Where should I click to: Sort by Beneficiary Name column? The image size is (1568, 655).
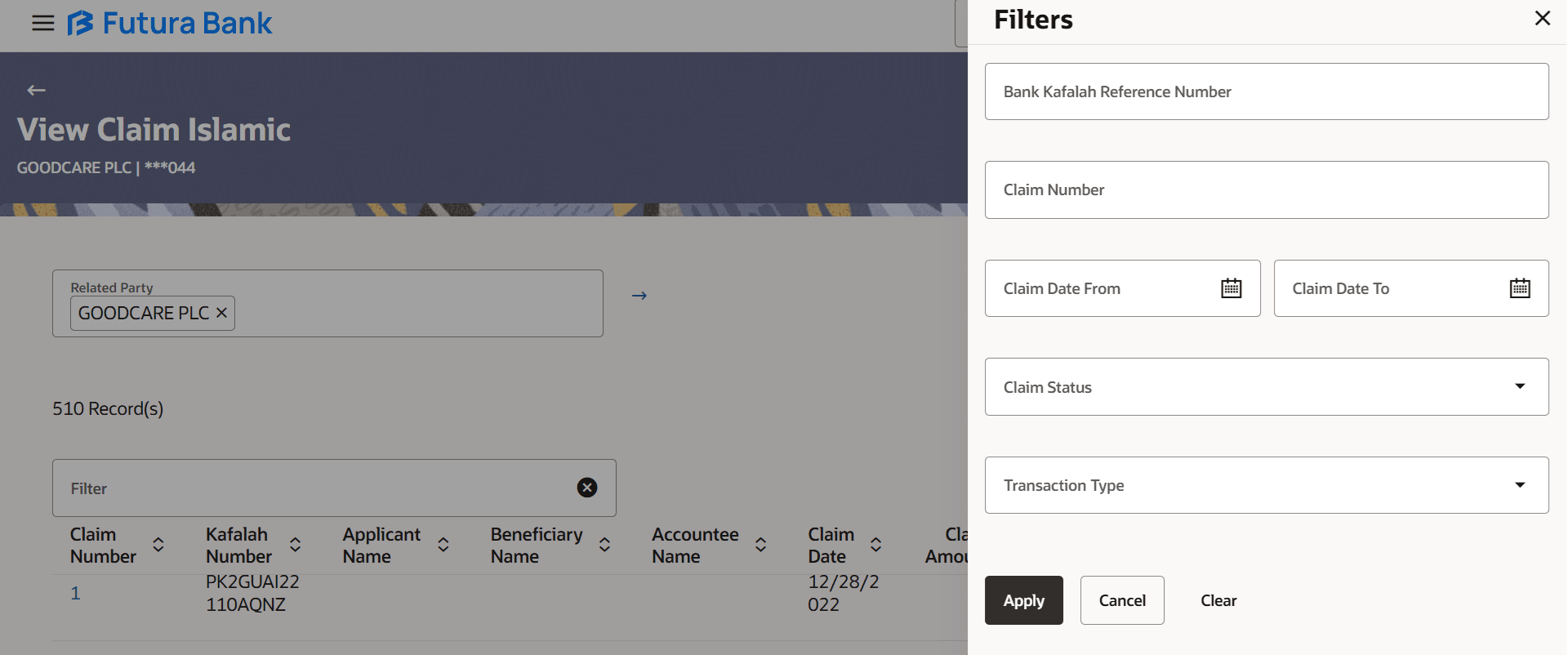(x=604, y=545)
